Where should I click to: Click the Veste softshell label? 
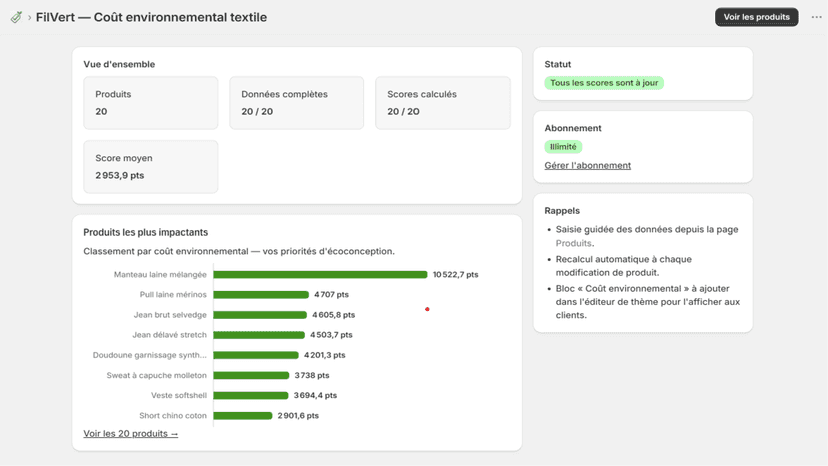[x=178, y=395]
